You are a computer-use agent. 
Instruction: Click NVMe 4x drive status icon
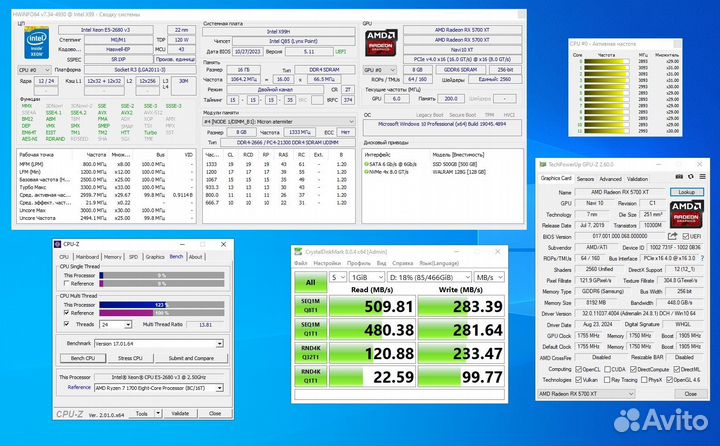tap(366, 172)
